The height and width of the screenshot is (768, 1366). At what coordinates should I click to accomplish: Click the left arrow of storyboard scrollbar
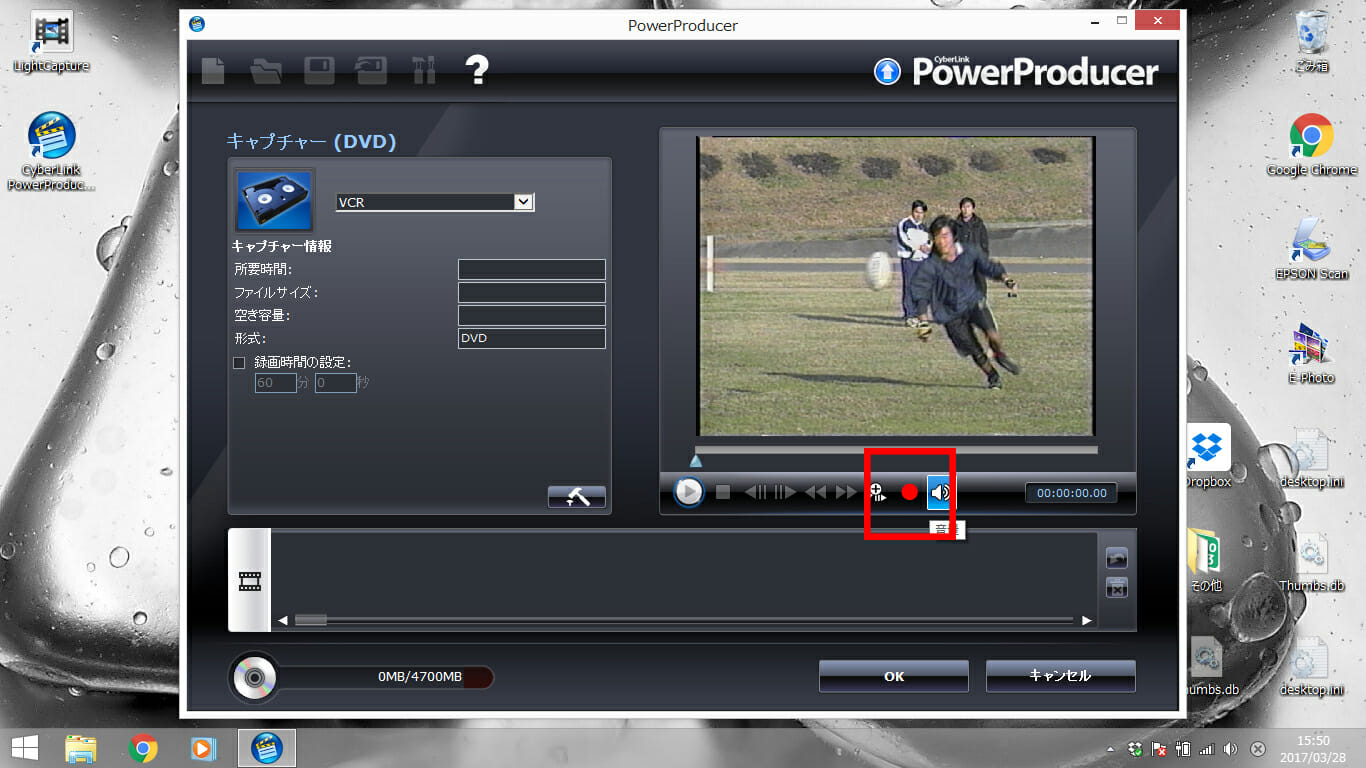(283, 620)
